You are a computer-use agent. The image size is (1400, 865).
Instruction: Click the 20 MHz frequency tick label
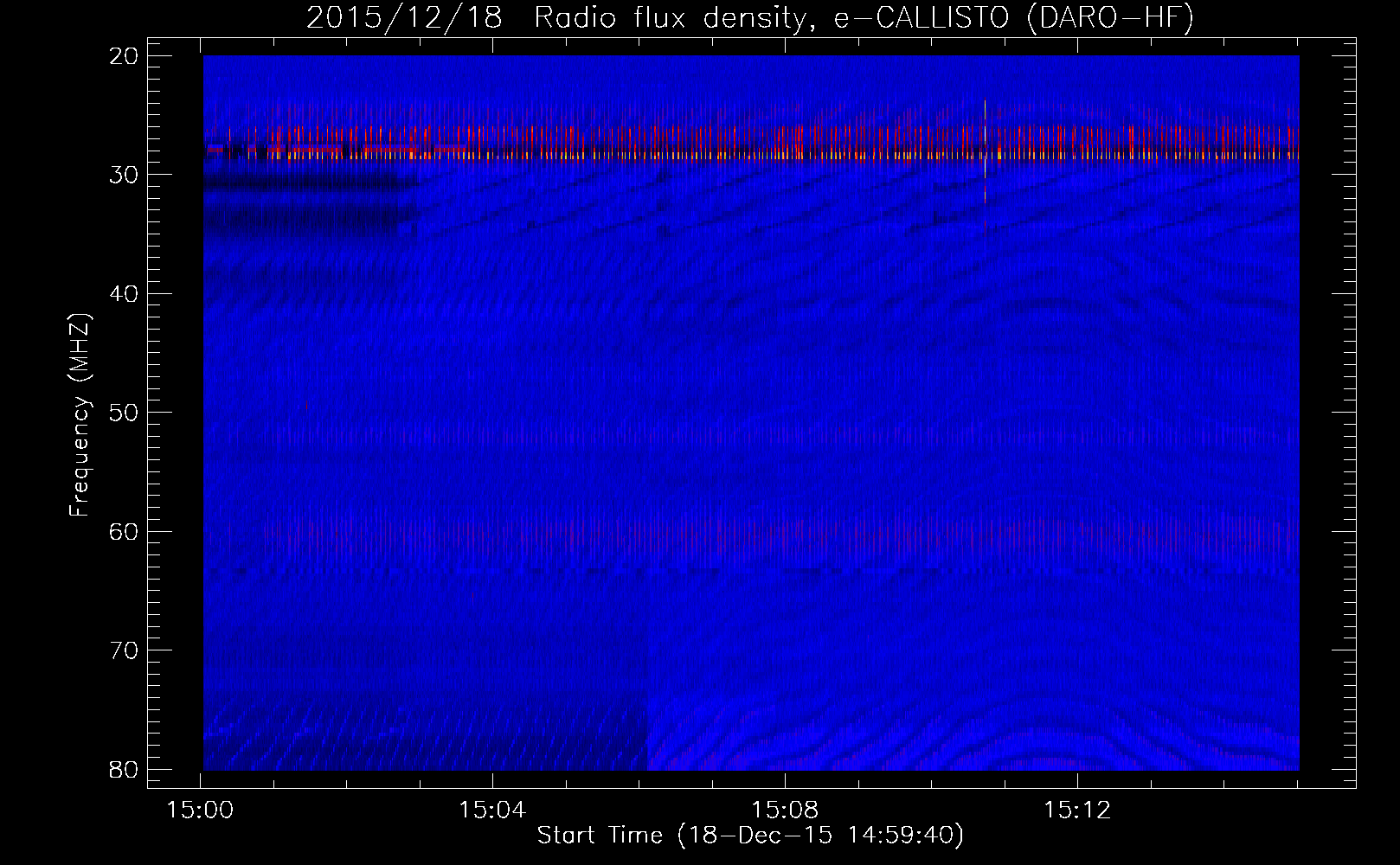click(125, 55)
